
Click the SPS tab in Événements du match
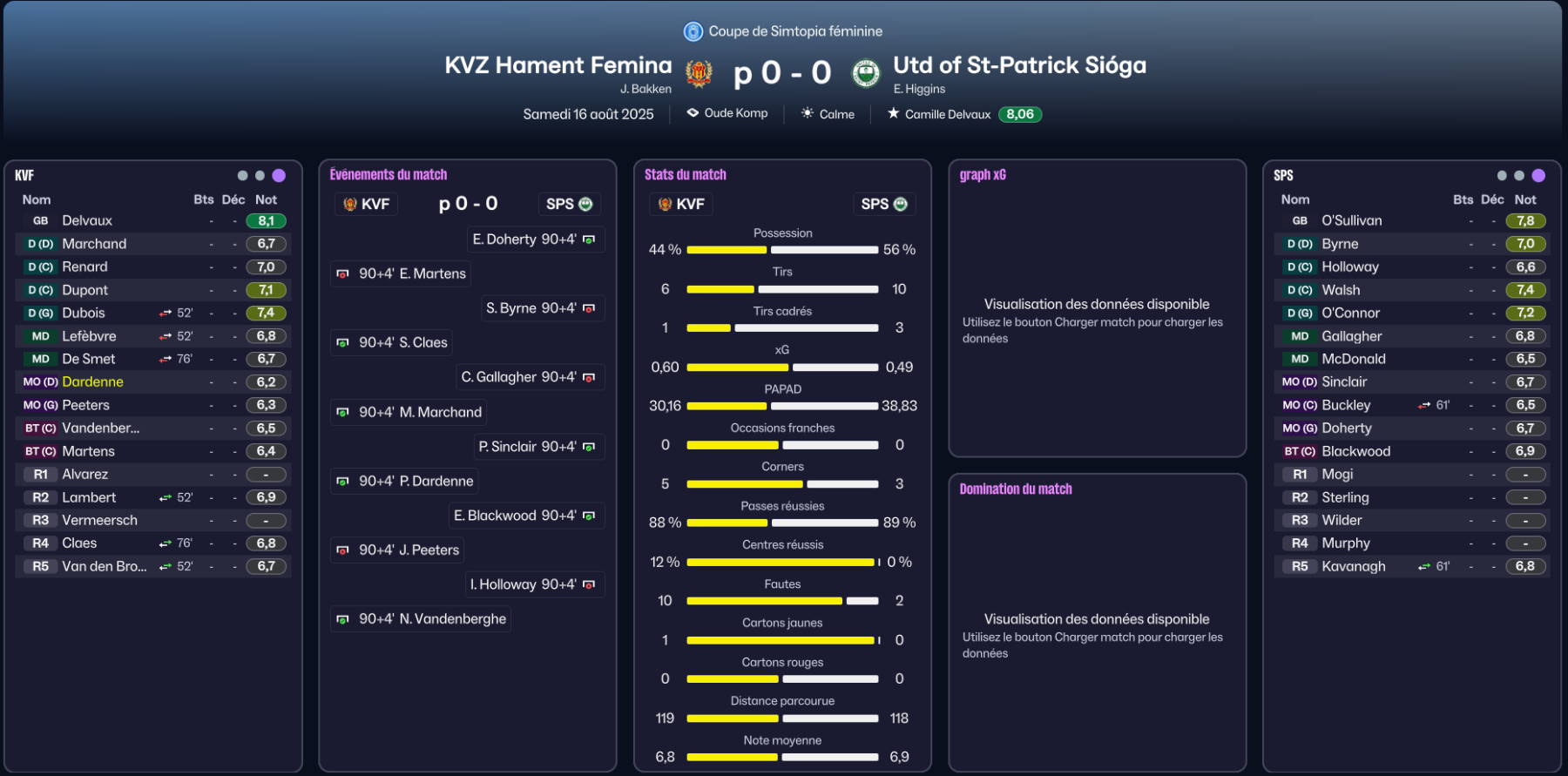569,204
